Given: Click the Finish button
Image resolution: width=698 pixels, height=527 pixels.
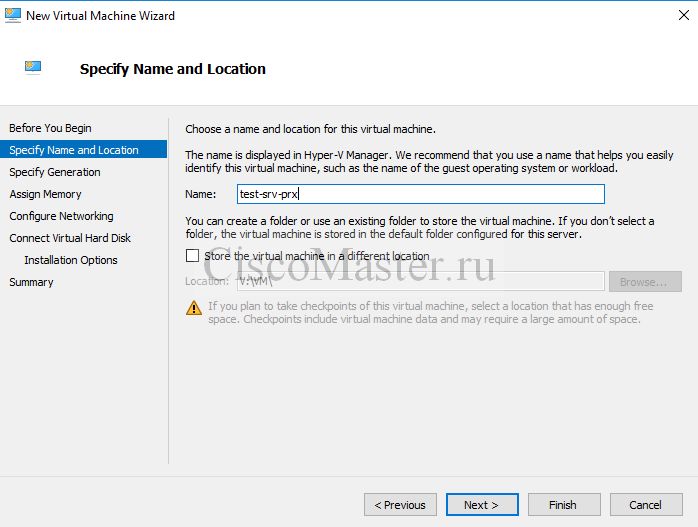Looking at the screenshot, I should (x=564, y=505).
